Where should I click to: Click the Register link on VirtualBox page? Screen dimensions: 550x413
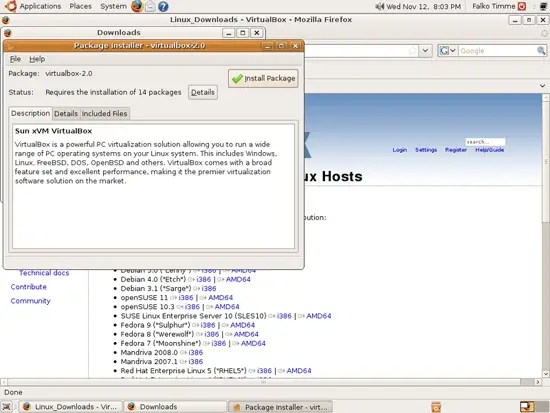click(x=456, y=150)
